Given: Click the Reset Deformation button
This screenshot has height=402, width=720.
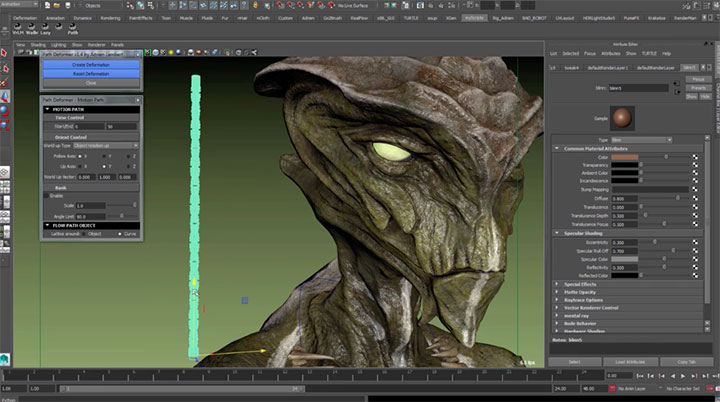Looking at the screenshot, I should [91, 74].
